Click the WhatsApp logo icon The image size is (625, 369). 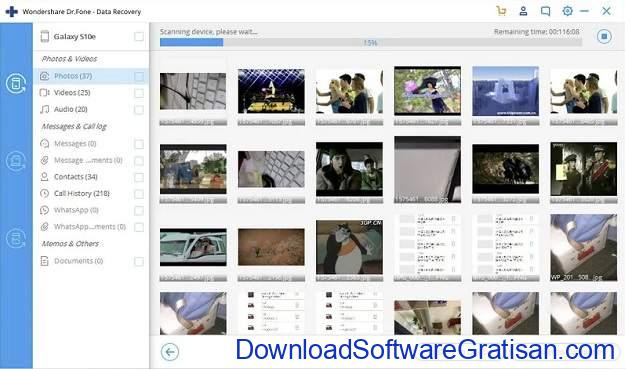pyautogui.click(x=45, y=210)
